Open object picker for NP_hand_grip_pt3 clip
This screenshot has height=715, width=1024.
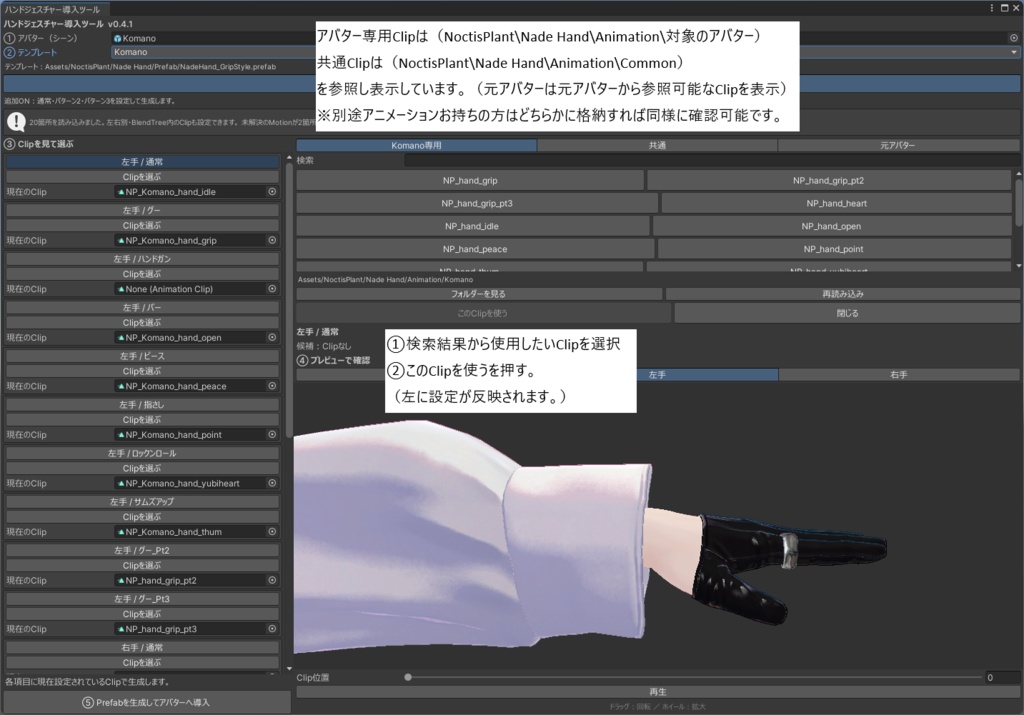pos(272,629)
